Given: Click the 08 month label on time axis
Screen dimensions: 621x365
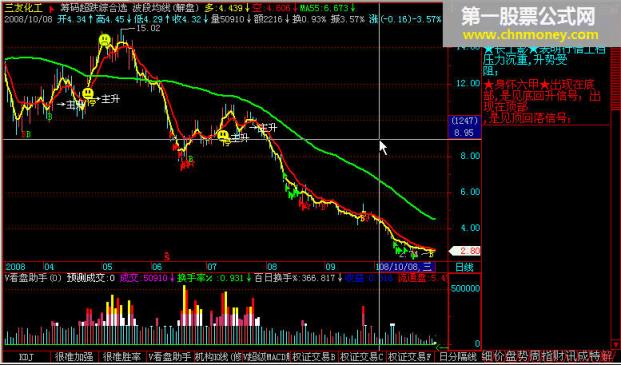Looking at the screenshot, I should pos(272,267).
